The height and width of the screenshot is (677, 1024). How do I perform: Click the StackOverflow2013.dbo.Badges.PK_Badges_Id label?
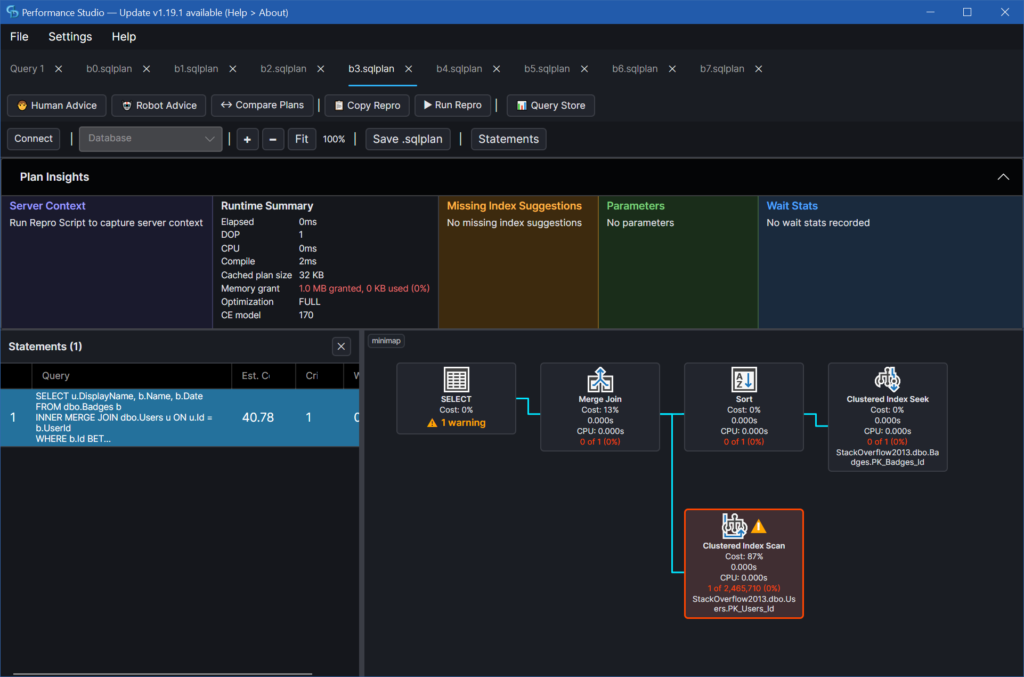coord(888,457)
